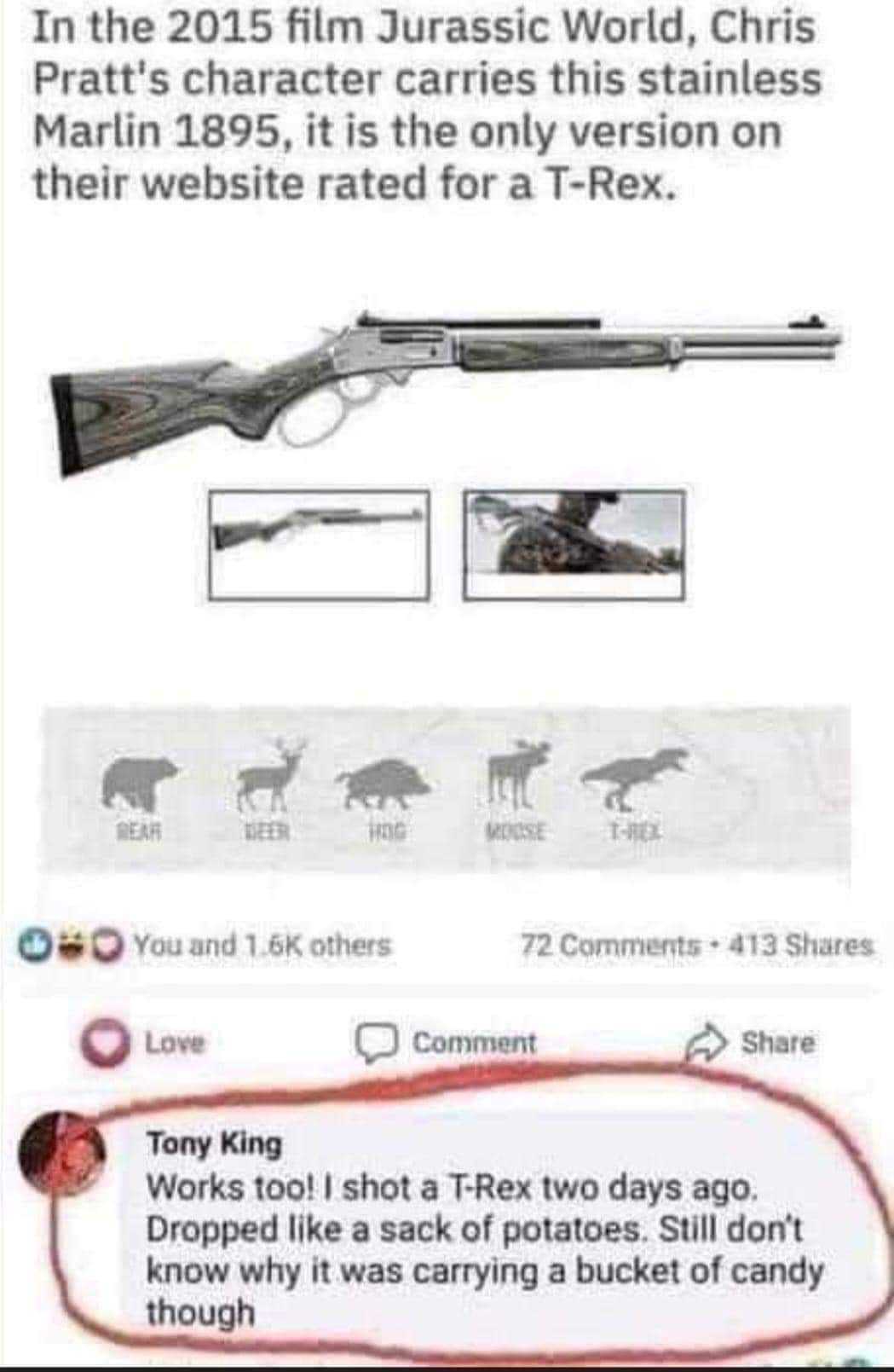Show the 72 Comments list
The image size is (894, 1372).
coord(610,946)
